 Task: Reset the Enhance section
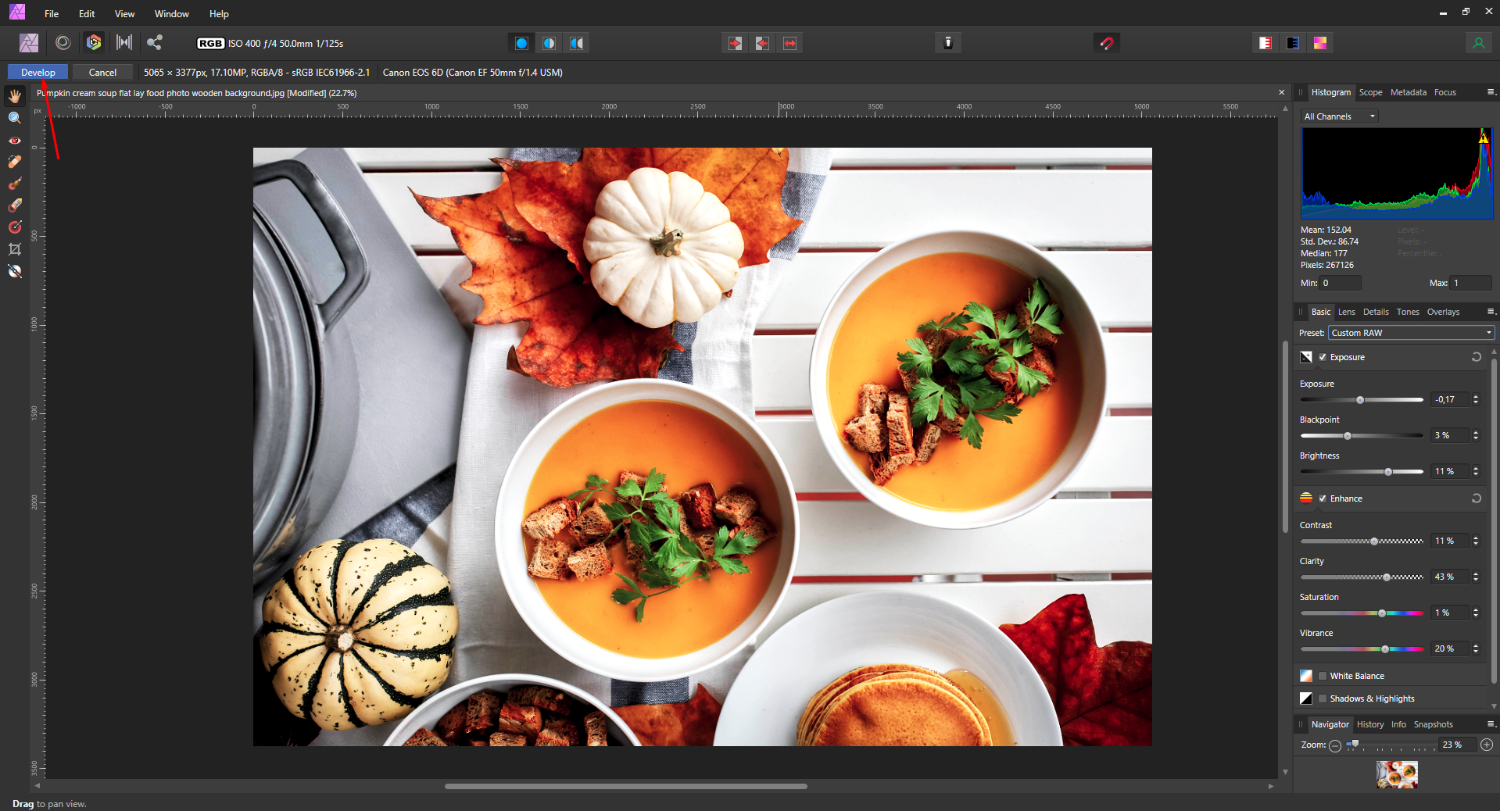1476,498
